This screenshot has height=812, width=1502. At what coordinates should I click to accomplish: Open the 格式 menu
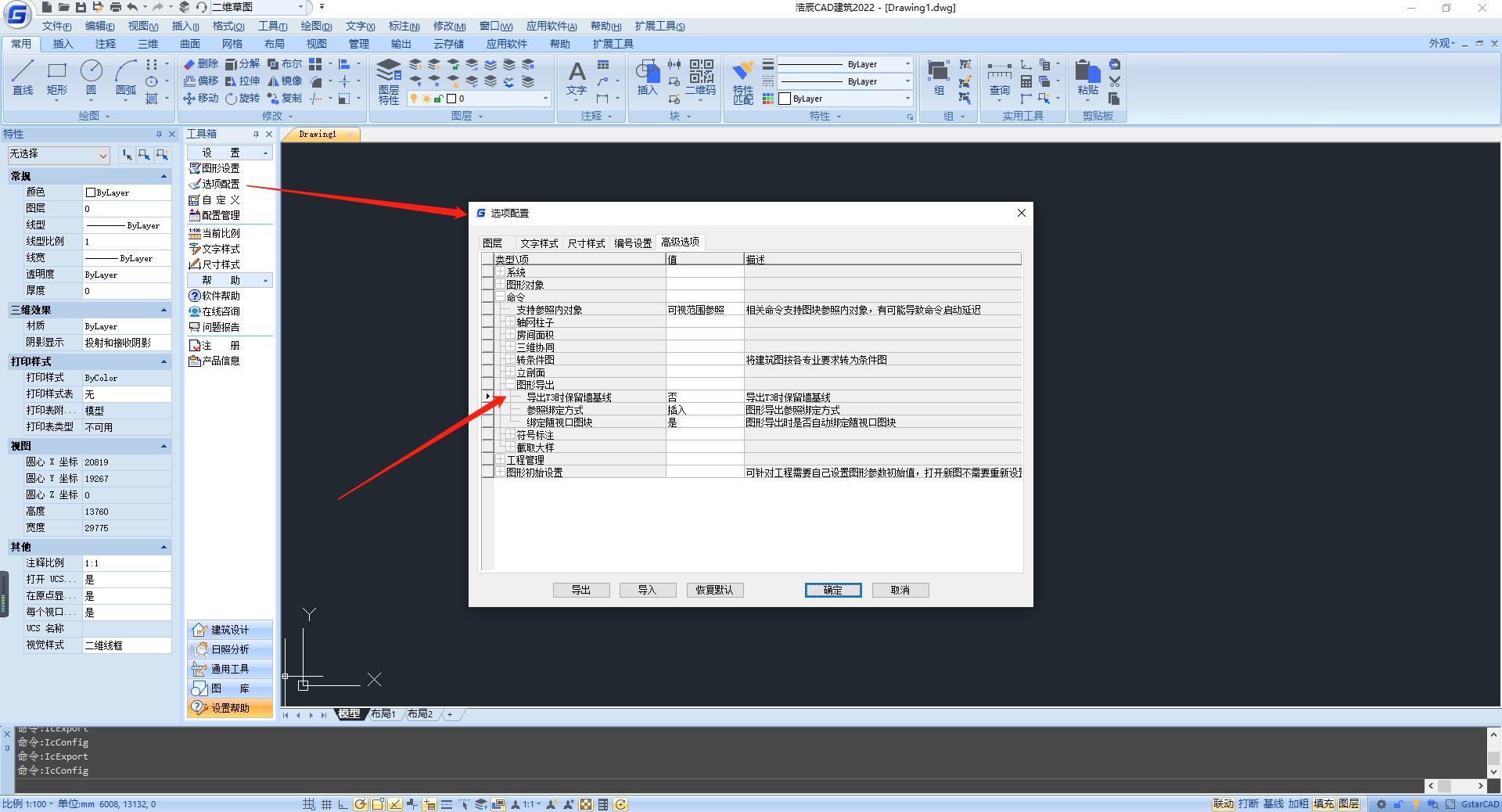[x=228, y=27]
